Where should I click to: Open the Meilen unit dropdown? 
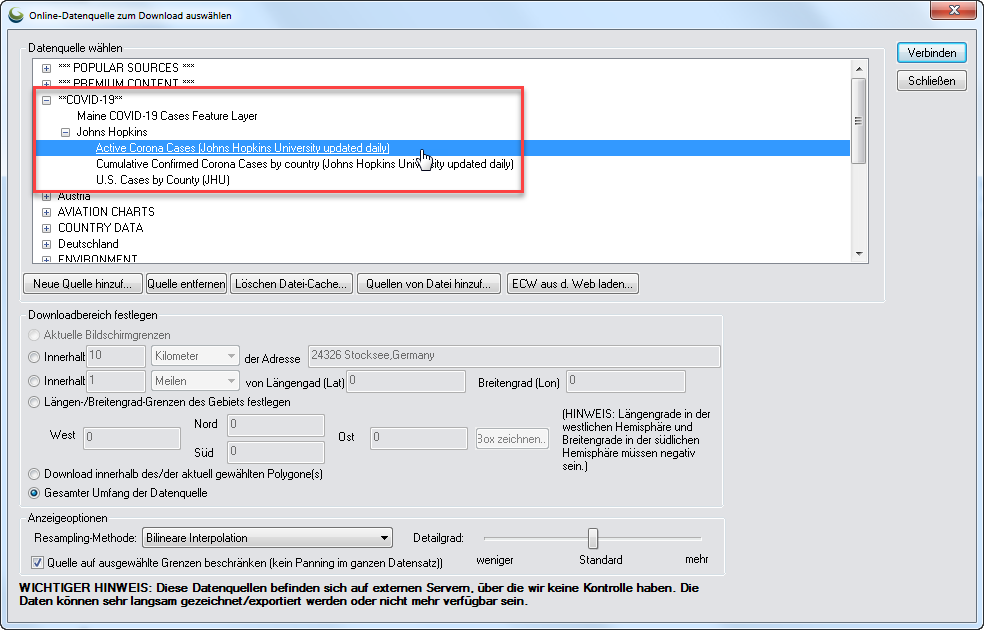tap(195, 381)
